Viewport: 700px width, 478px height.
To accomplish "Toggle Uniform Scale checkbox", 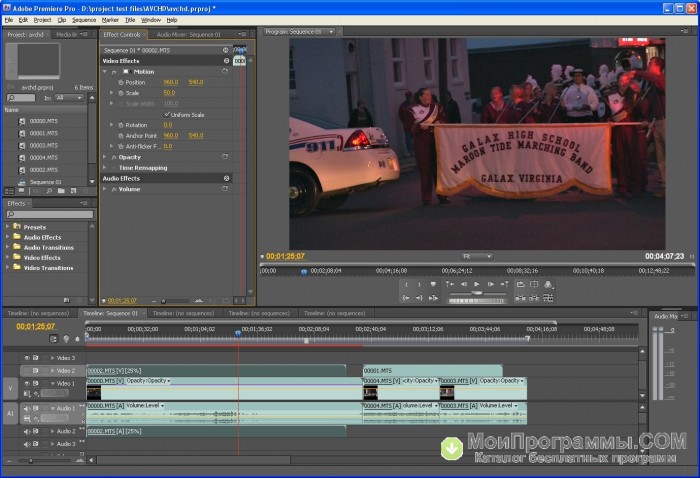I will click(x=167, y=114).
